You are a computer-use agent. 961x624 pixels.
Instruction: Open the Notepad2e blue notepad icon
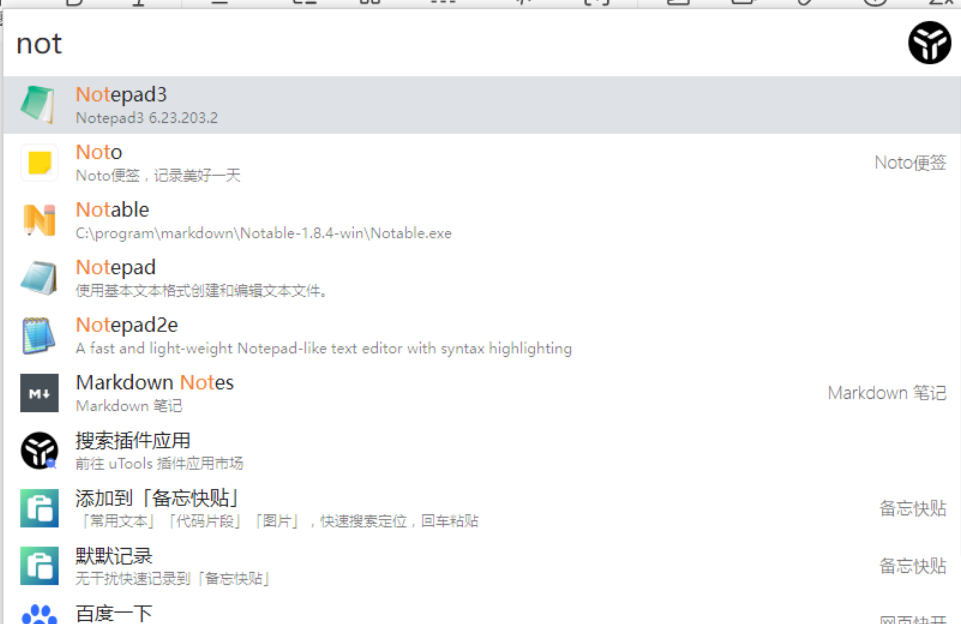click(39, 335)
